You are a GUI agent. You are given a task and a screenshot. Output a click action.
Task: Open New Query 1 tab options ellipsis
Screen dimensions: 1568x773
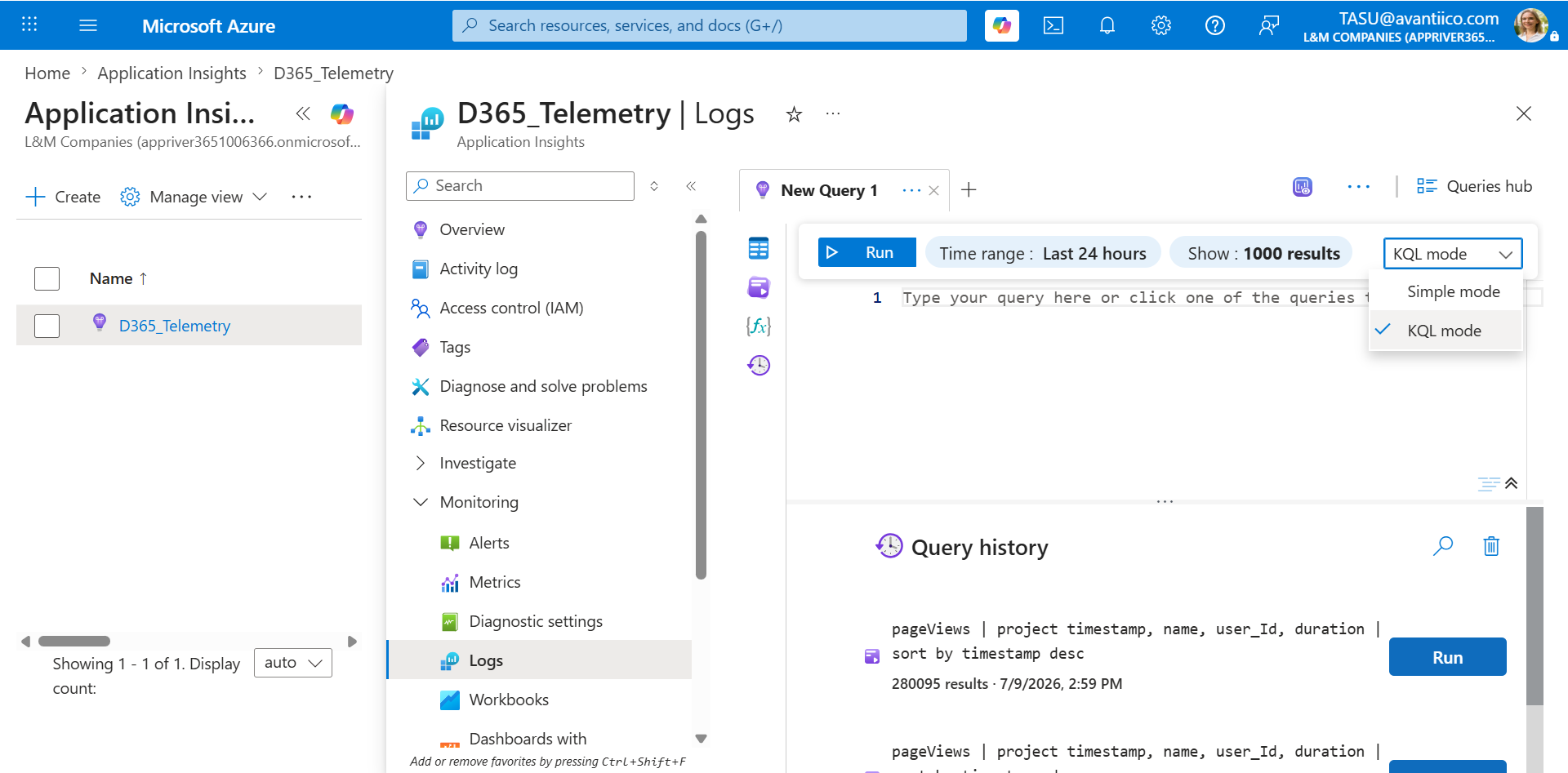(911, 190)
